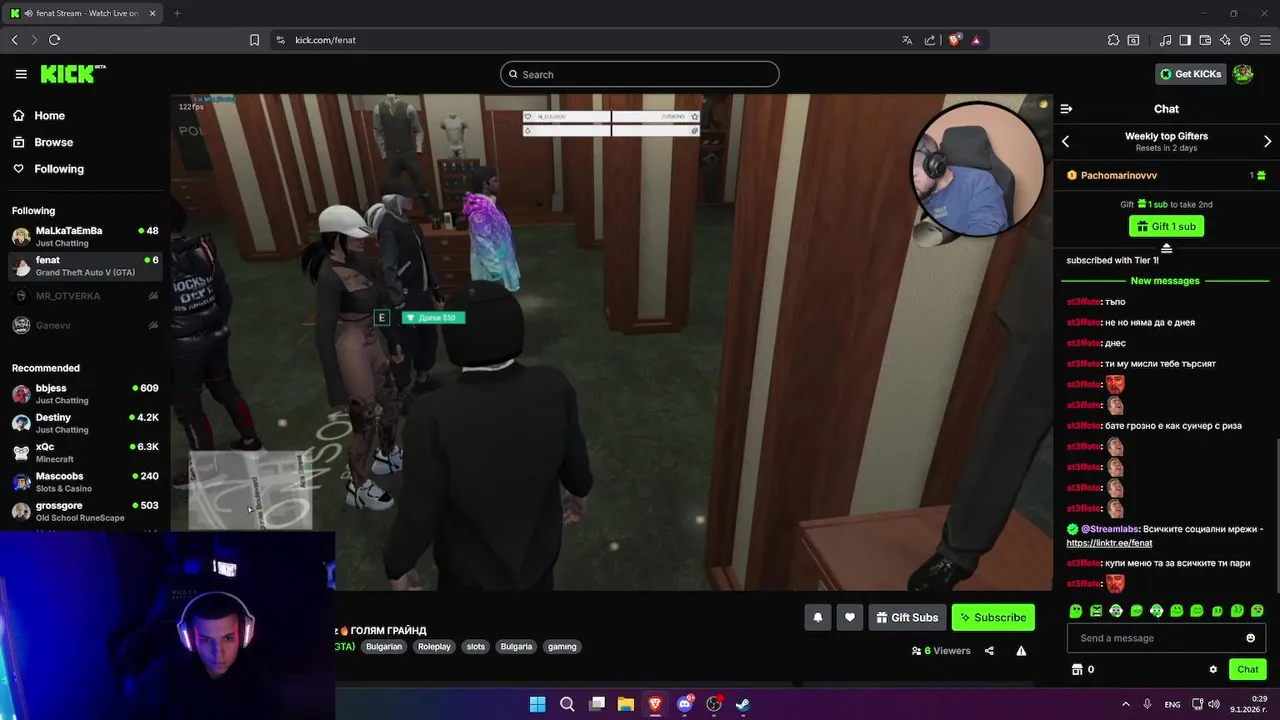Open Brave VPN shield icon
Screen dimensions: 1280x720
(x=1245, y=40)
